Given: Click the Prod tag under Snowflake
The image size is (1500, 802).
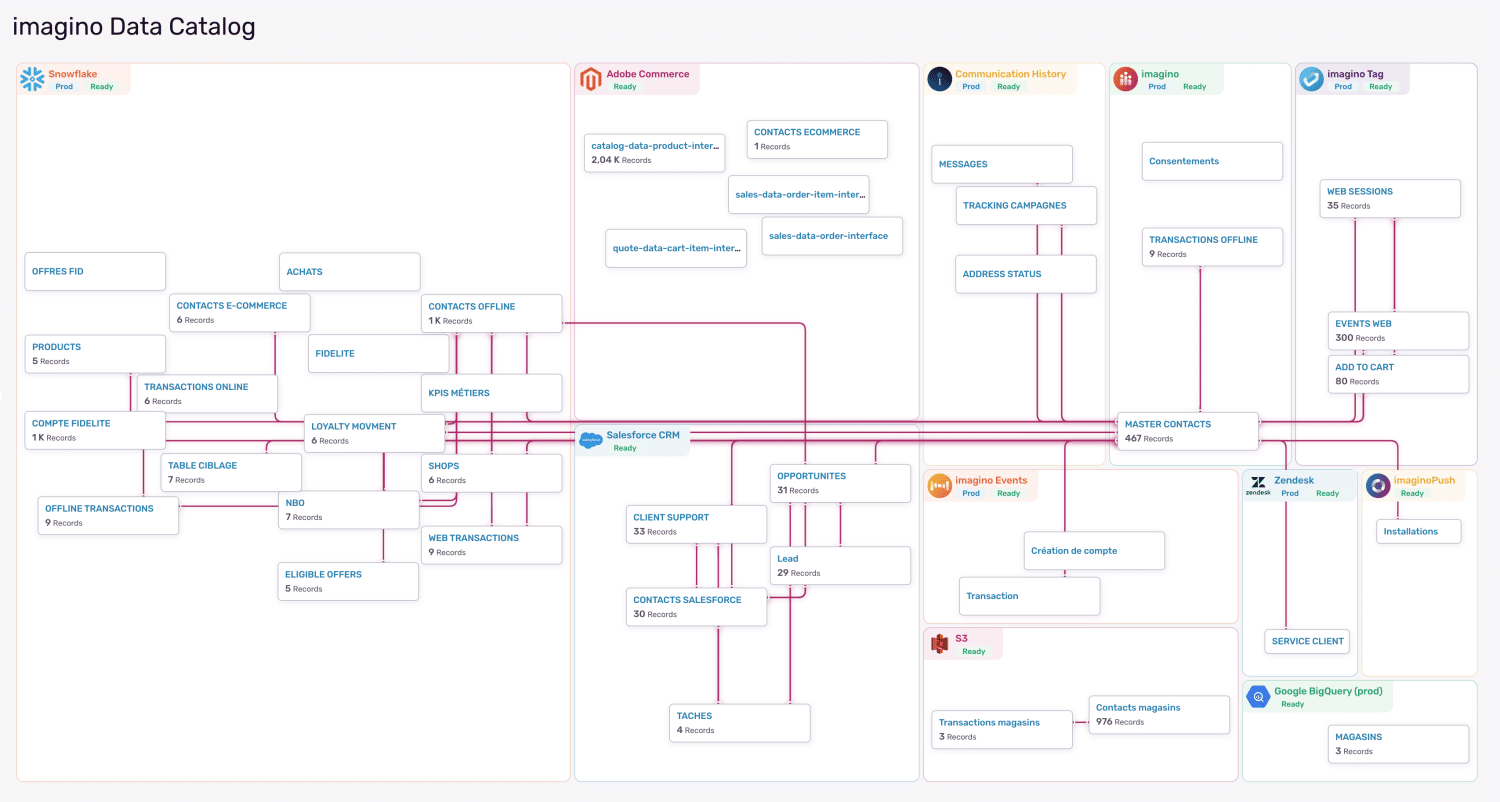Looking at the screenshot, I should pyautogui.click(x=64, y=87).
